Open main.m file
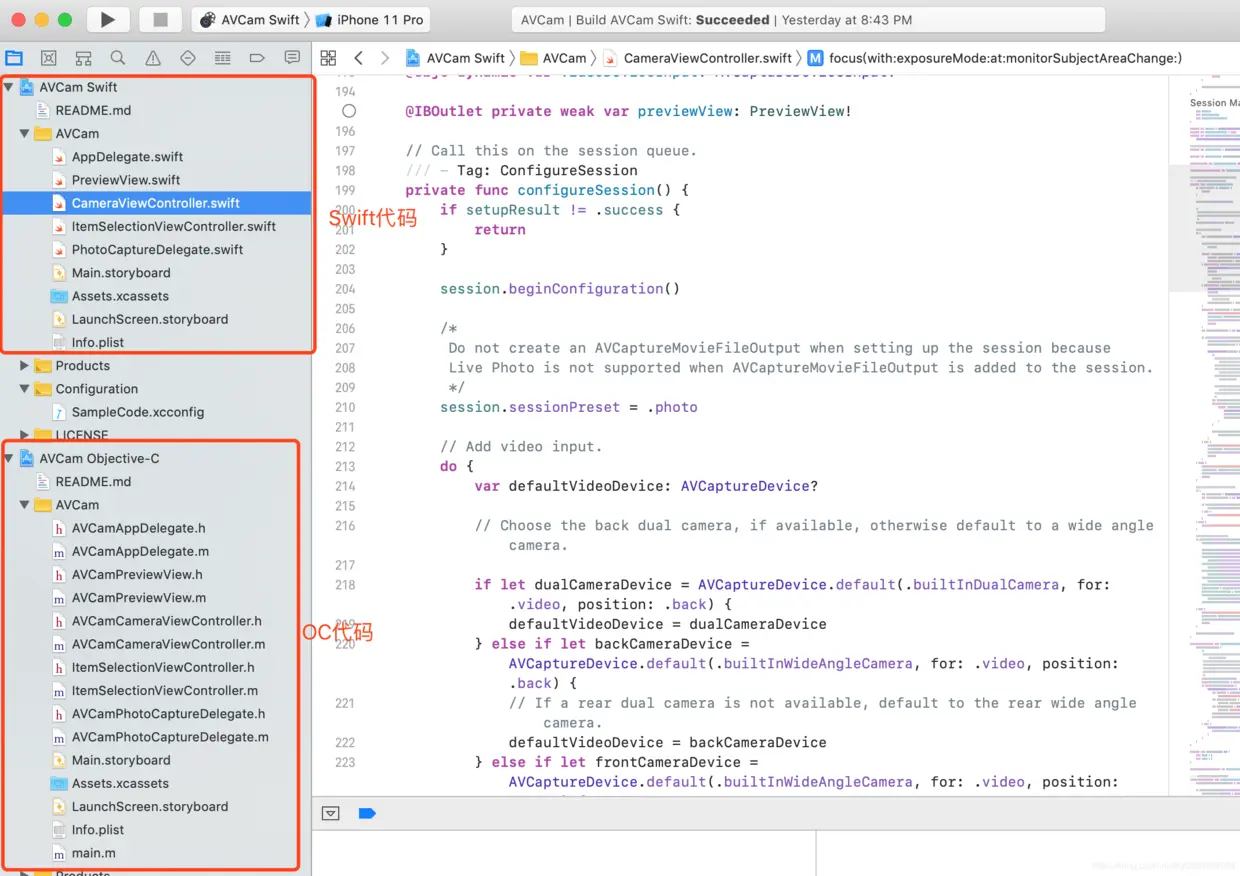Viewport: 1240px width, 876px height. tap(93, 853)
